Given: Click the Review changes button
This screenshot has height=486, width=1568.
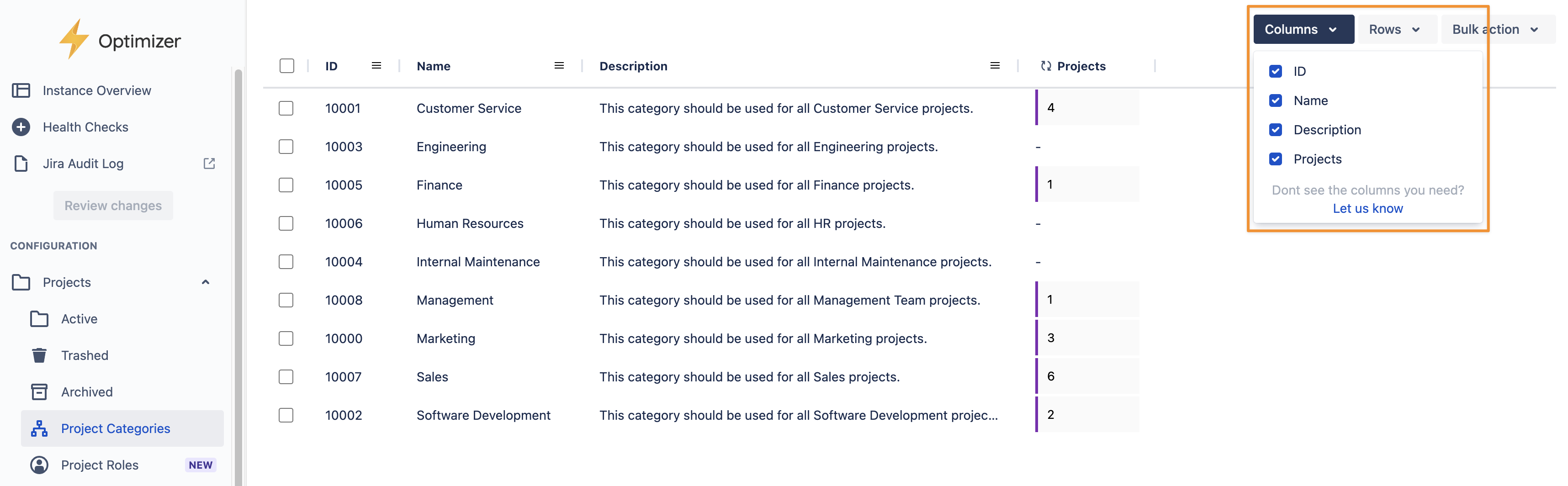Looking at the screenshot, I should [x=113, y=206].
